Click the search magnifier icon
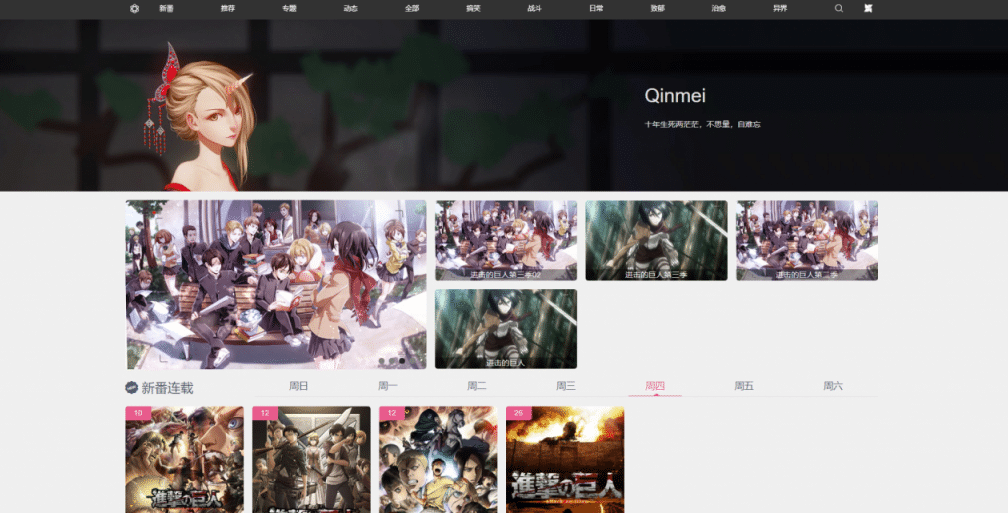Viewport: 1008px width, 513px height. click(x=839, y=8)
